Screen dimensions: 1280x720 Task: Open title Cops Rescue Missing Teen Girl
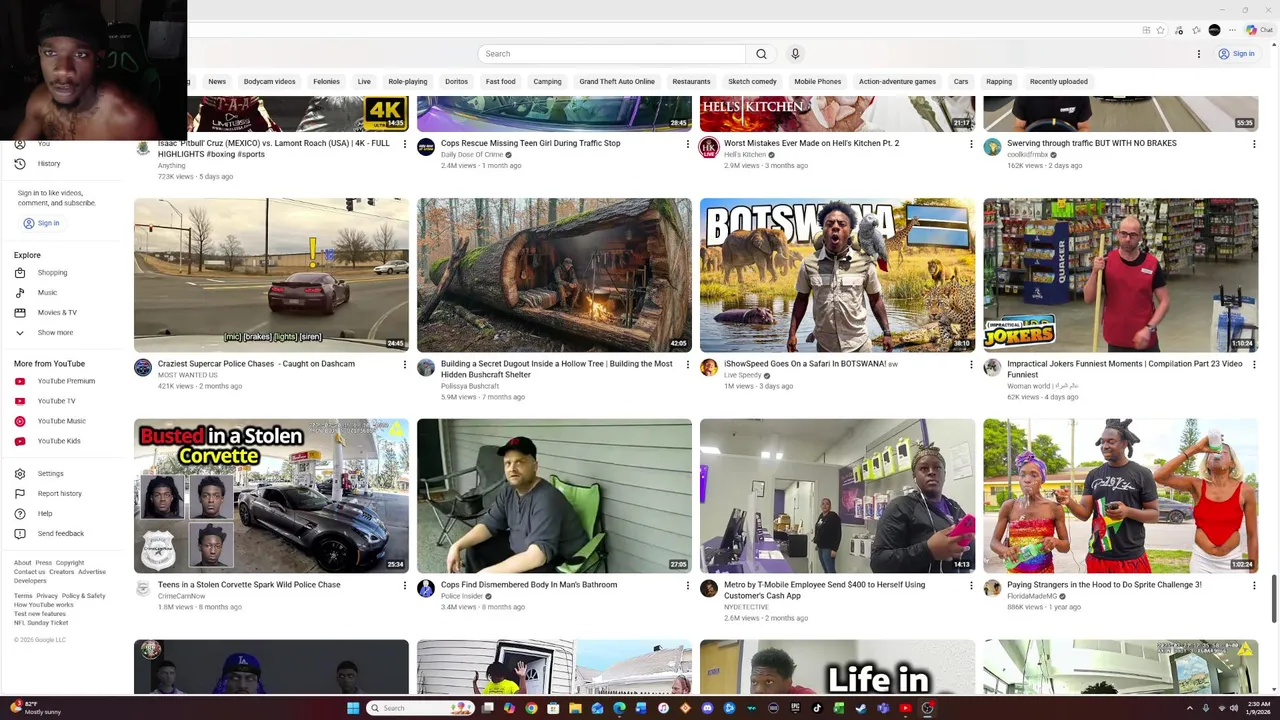(x=531, y=143)
